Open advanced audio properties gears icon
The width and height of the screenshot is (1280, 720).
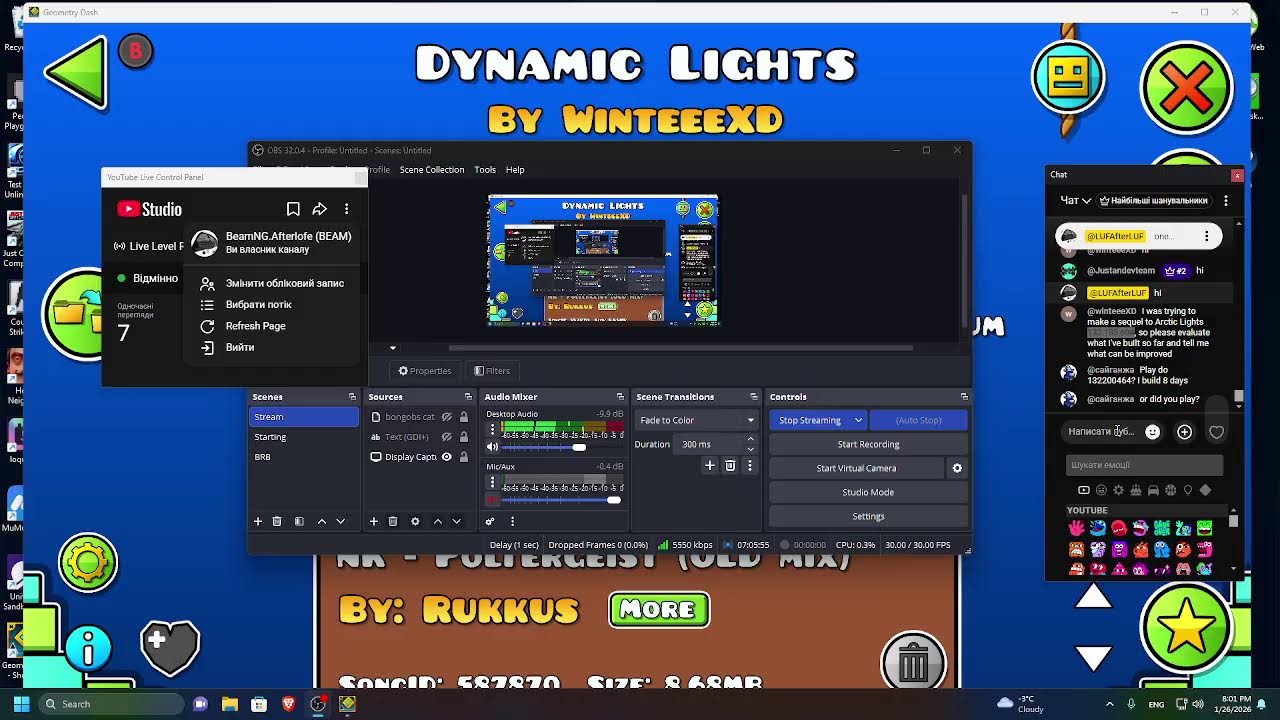pyautogui.click(x=490, y=521)
